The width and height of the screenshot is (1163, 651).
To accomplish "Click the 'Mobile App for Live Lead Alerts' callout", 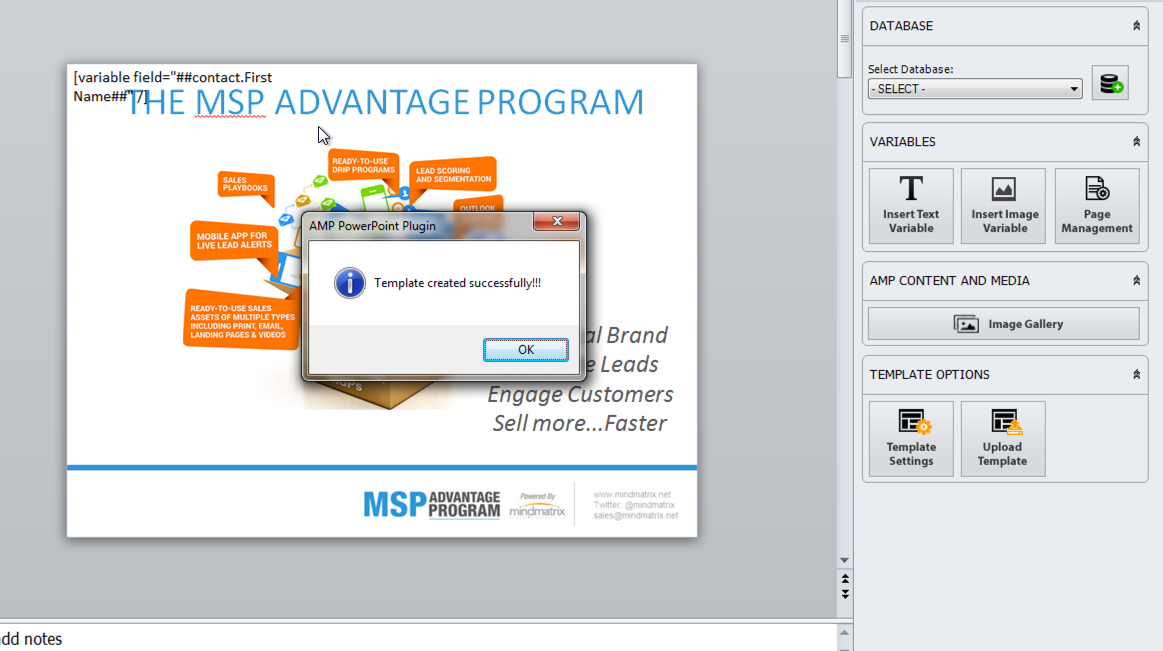I will click(x=234, y=241).
